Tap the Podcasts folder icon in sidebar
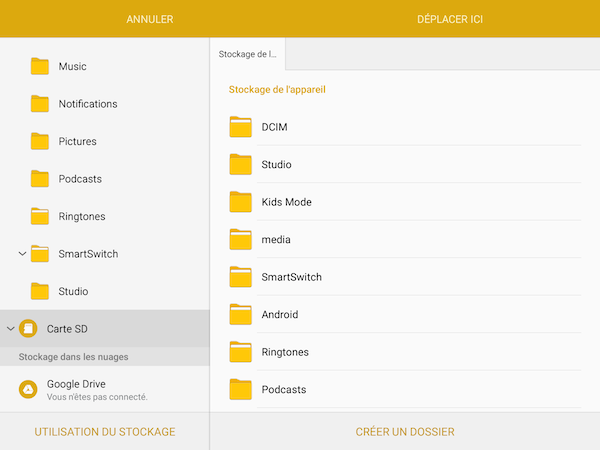This screenshot has width=600, height=450. (x=40, y=179)
